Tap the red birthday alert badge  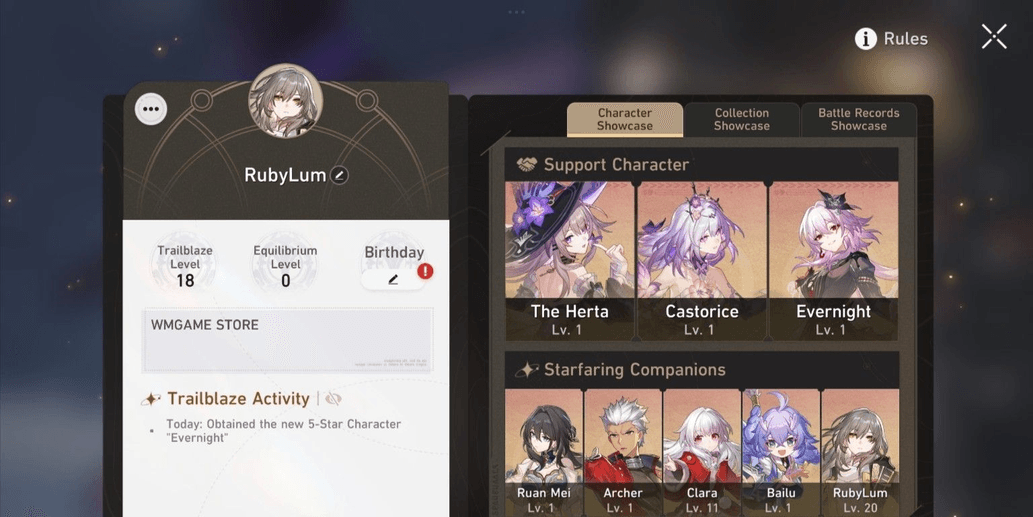click(x=425, y=271)
